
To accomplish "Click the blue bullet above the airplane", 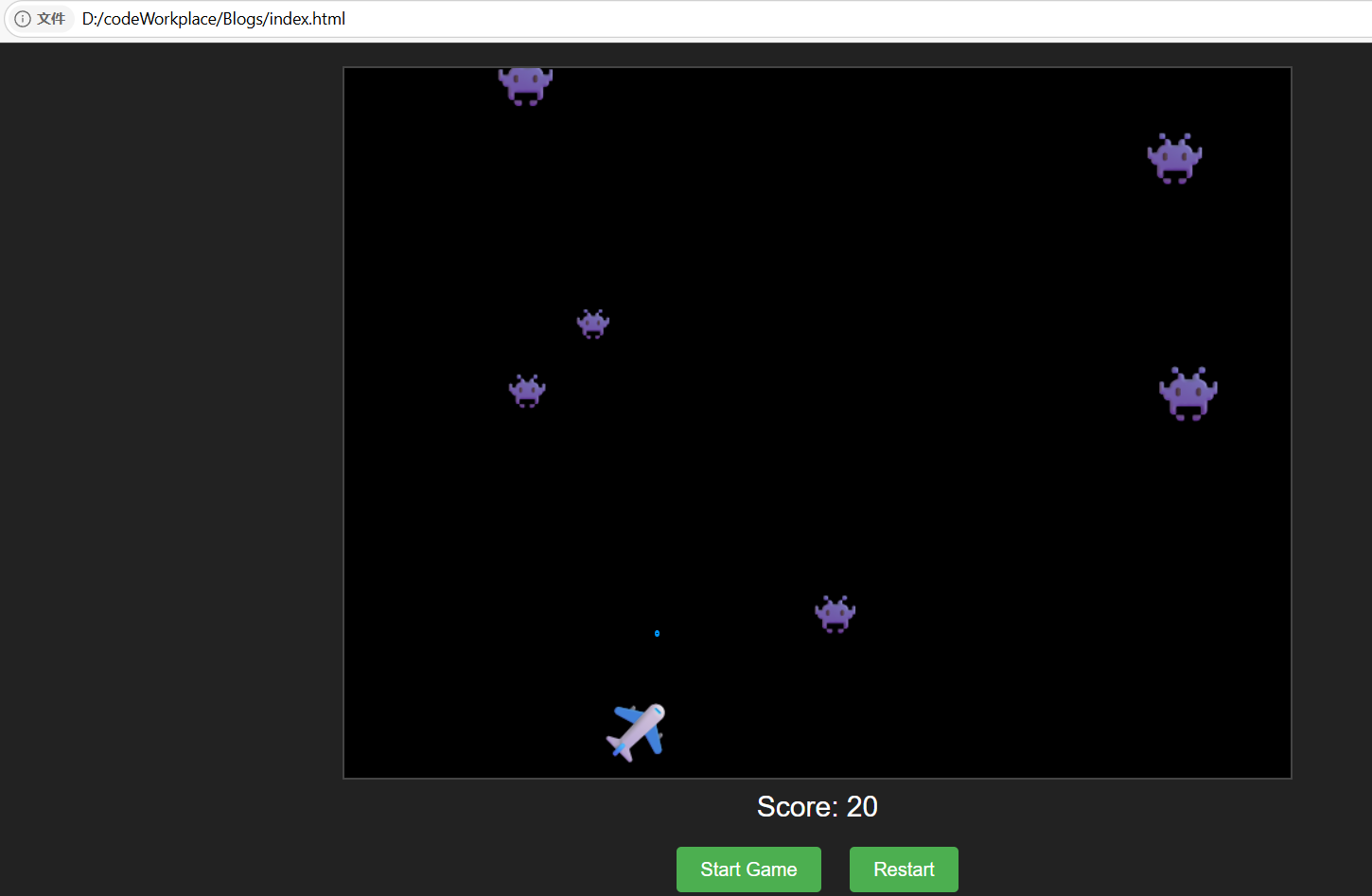I will pos(657,633).
